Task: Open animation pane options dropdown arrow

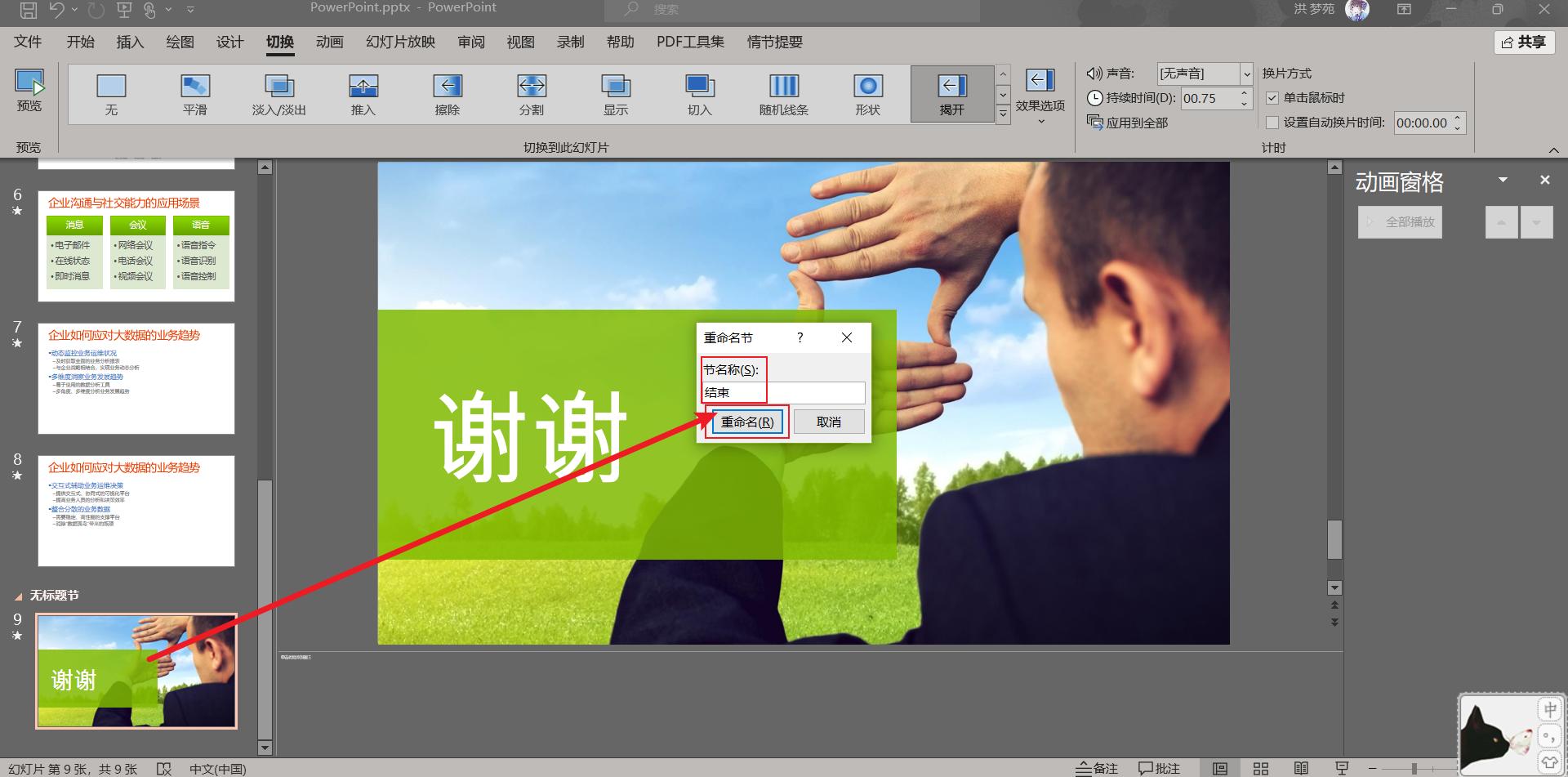Action: pos(1503,180)
